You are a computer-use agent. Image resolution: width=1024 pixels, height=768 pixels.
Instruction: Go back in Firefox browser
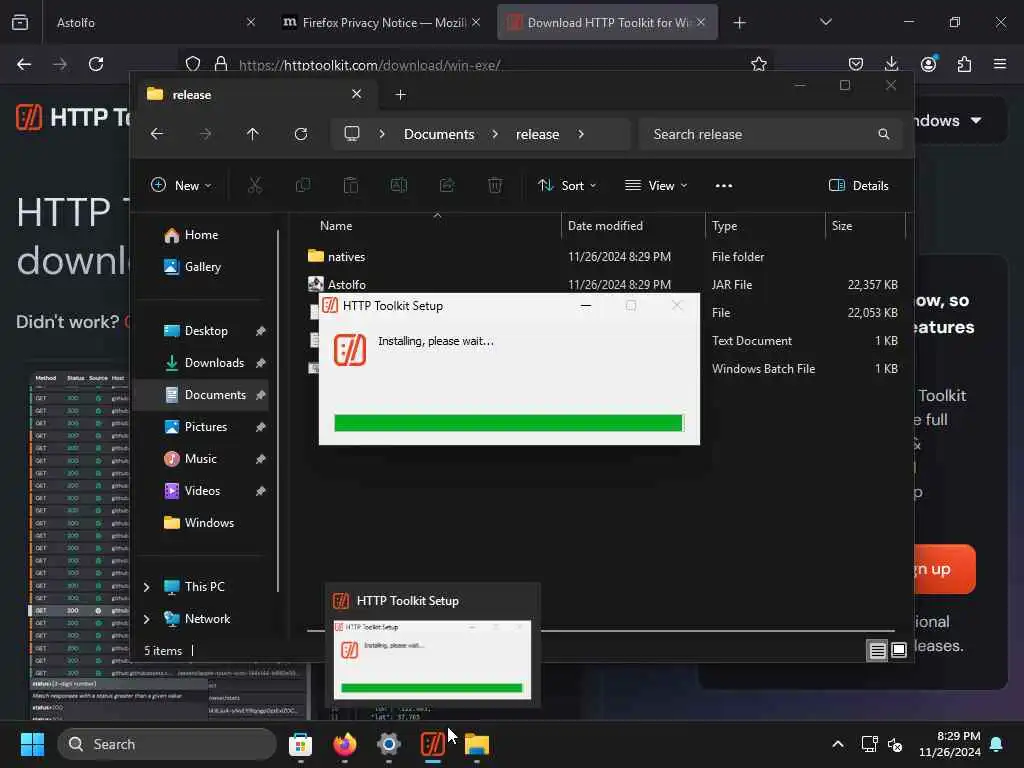click(x=24, y=64)
